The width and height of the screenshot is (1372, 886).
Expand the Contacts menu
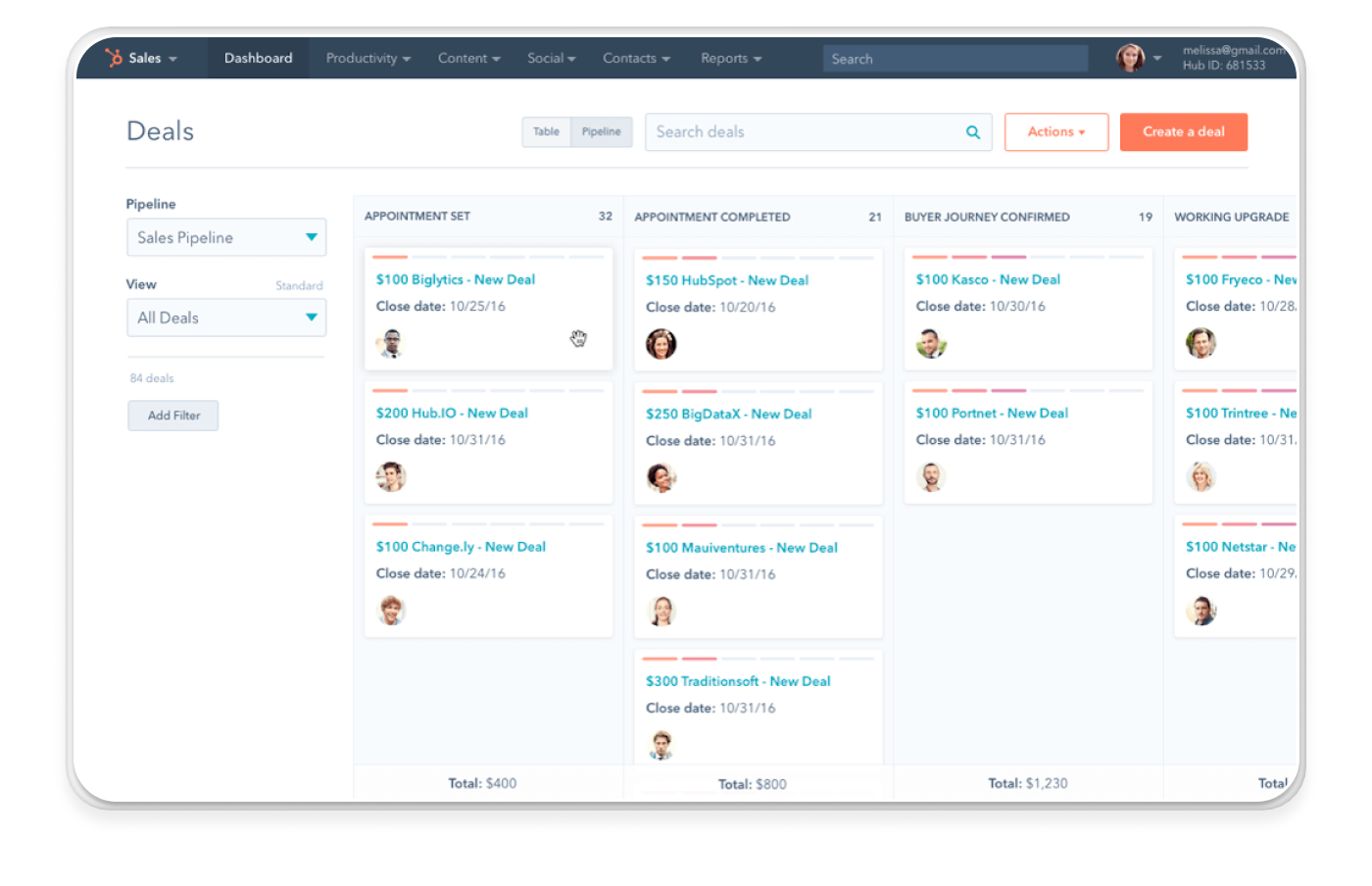click(x=636, y=58)
